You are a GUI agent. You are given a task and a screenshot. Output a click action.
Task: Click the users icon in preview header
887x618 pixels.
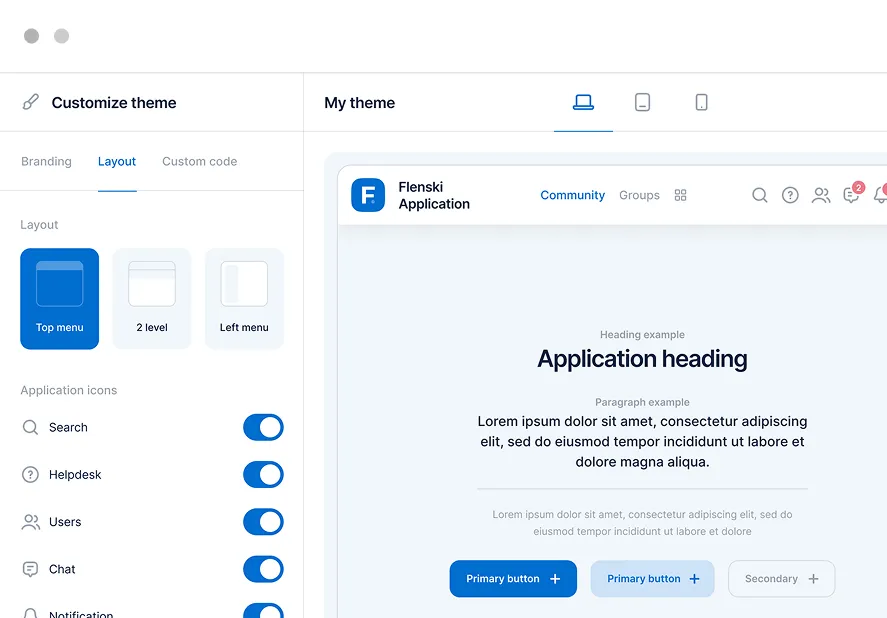click(x=821, y=195)
